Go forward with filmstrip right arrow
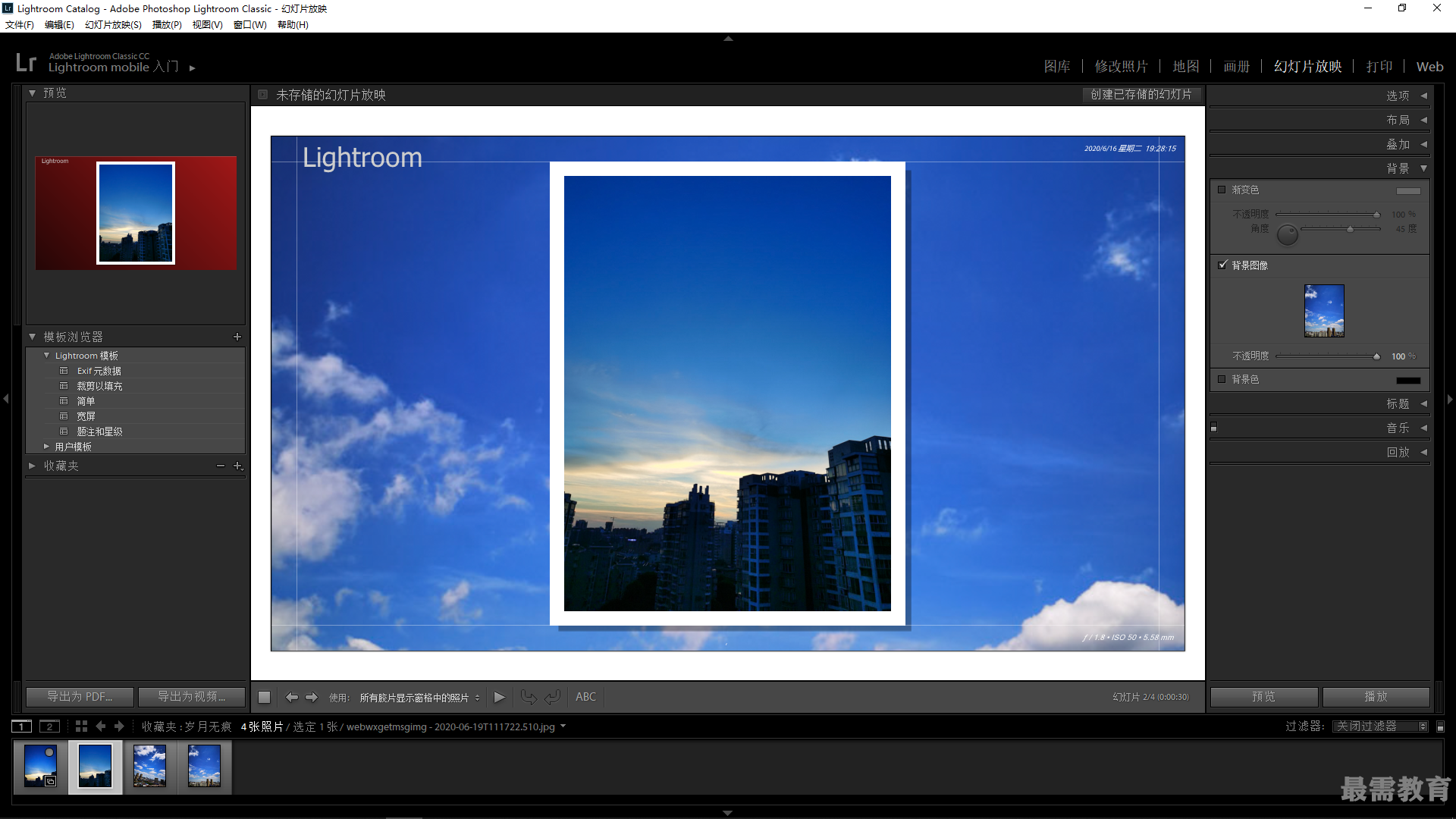 (x=119, y=726)
